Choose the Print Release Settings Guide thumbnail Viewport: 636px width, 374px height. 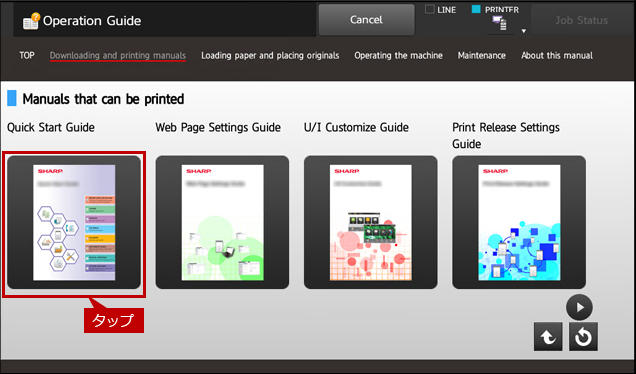coord(519,222)
